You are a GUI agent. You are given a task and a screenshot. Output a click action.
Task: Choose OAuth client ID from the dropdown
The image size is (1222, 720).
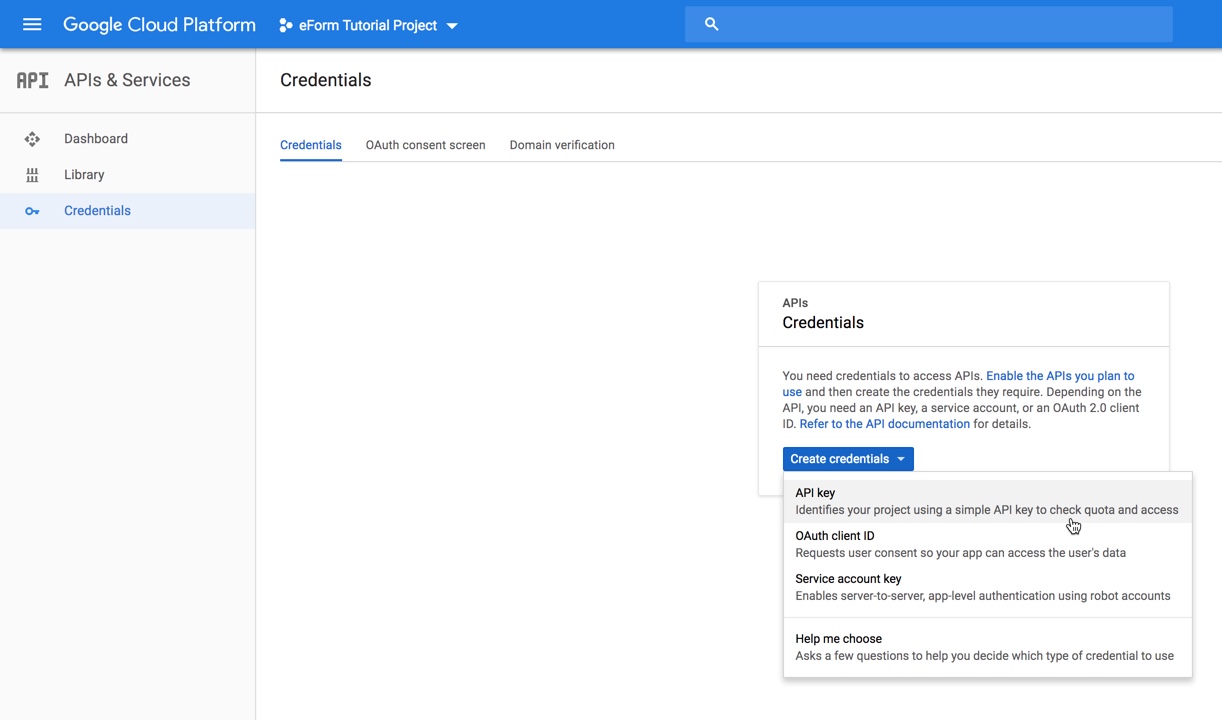(988, 544)
